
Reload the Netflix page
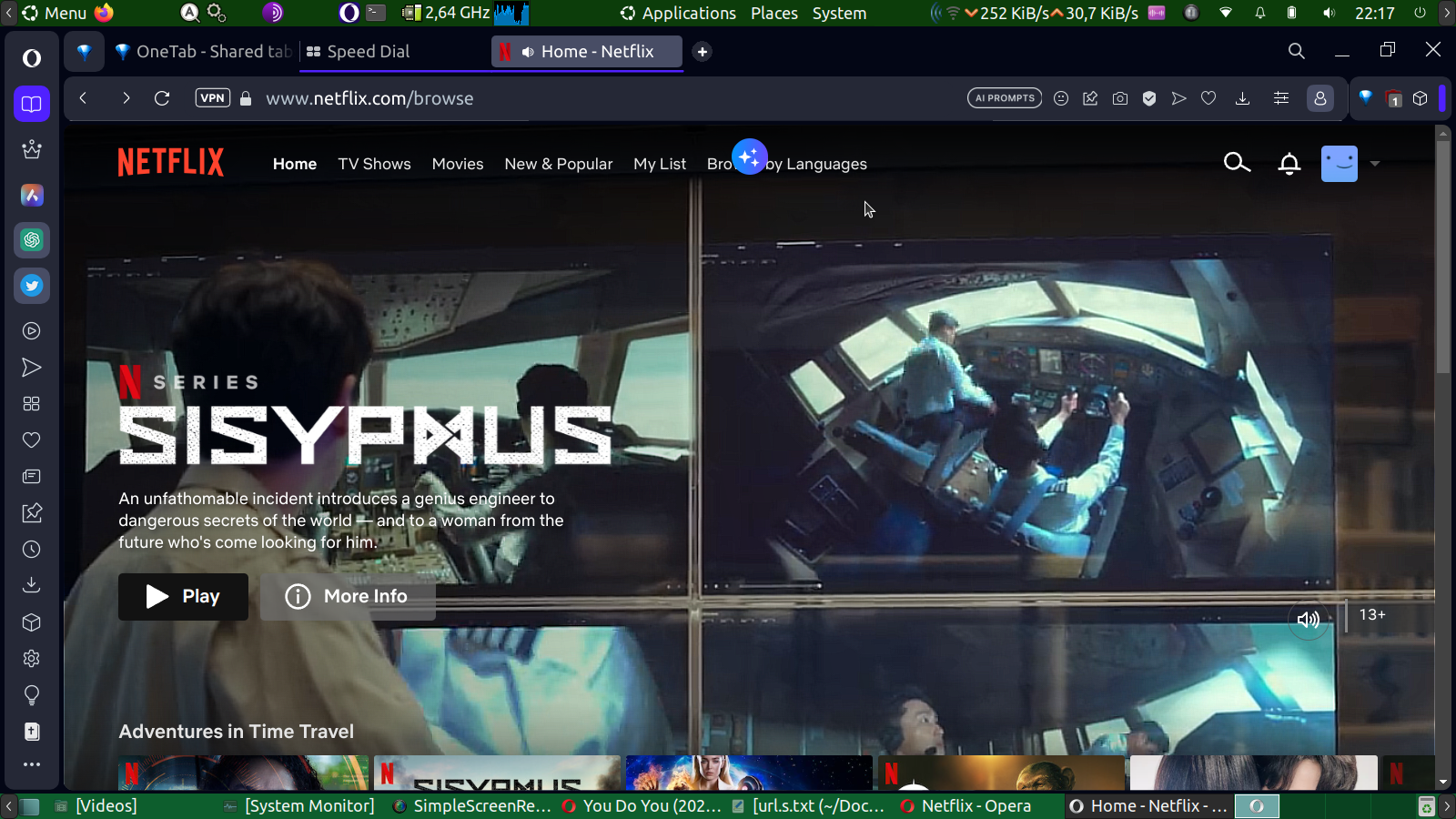click(162, 98)
